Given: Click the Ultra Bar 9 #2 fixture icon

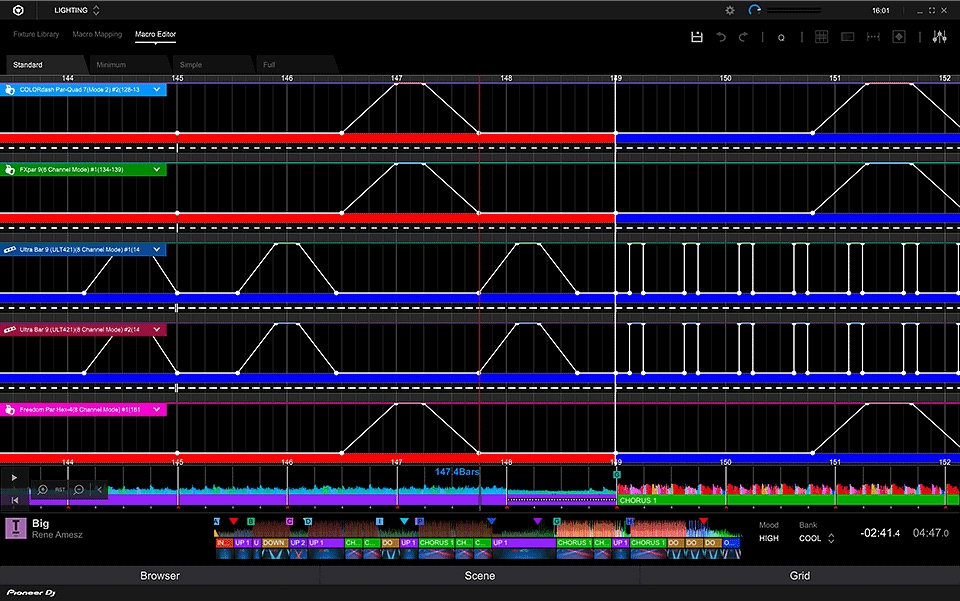Looking at the screenshot, I should click(9, 330).
